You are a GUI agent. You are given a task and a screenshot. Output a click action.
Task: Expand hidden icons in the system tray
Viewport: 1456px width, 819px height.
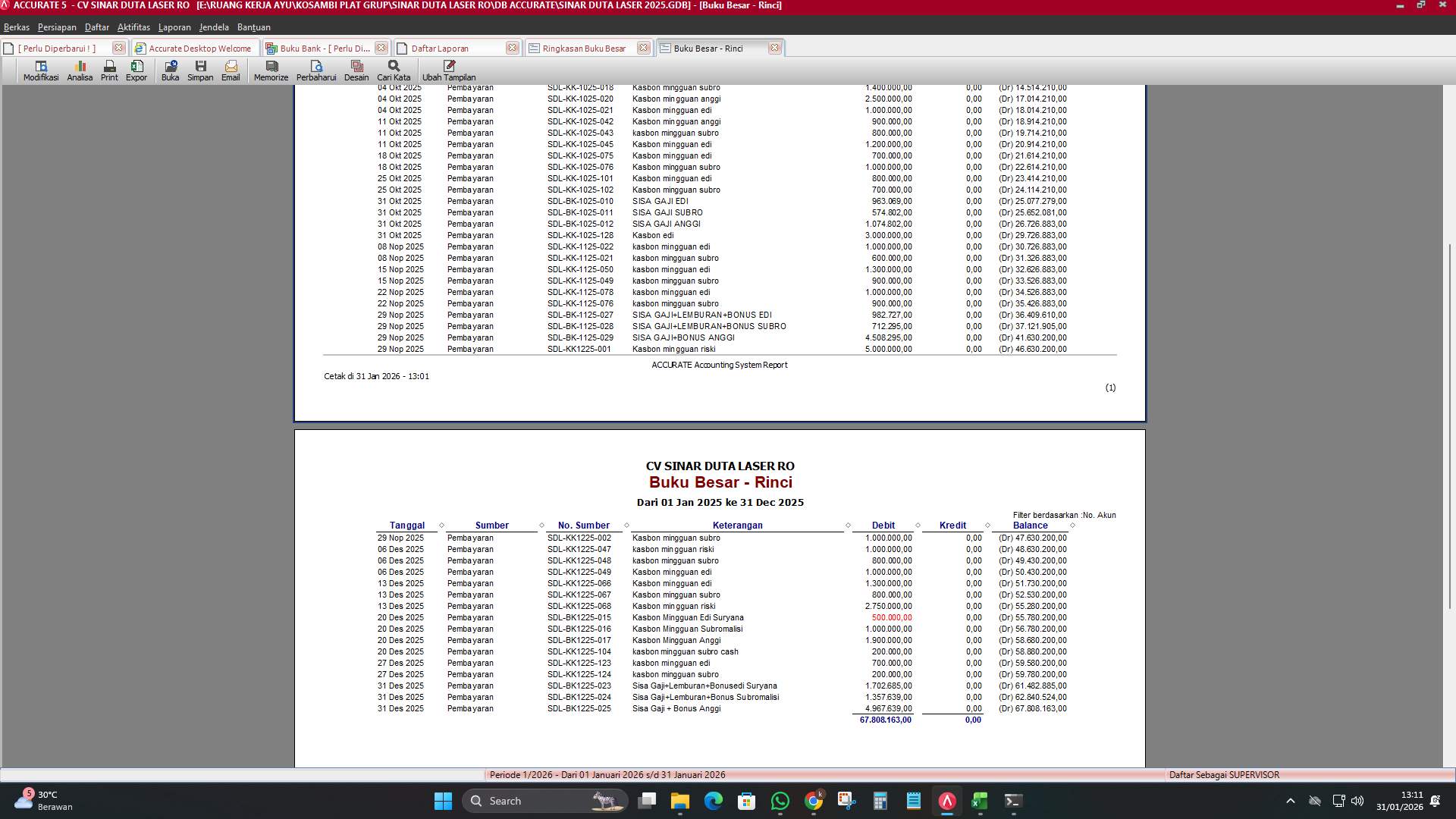(1290, 800)
